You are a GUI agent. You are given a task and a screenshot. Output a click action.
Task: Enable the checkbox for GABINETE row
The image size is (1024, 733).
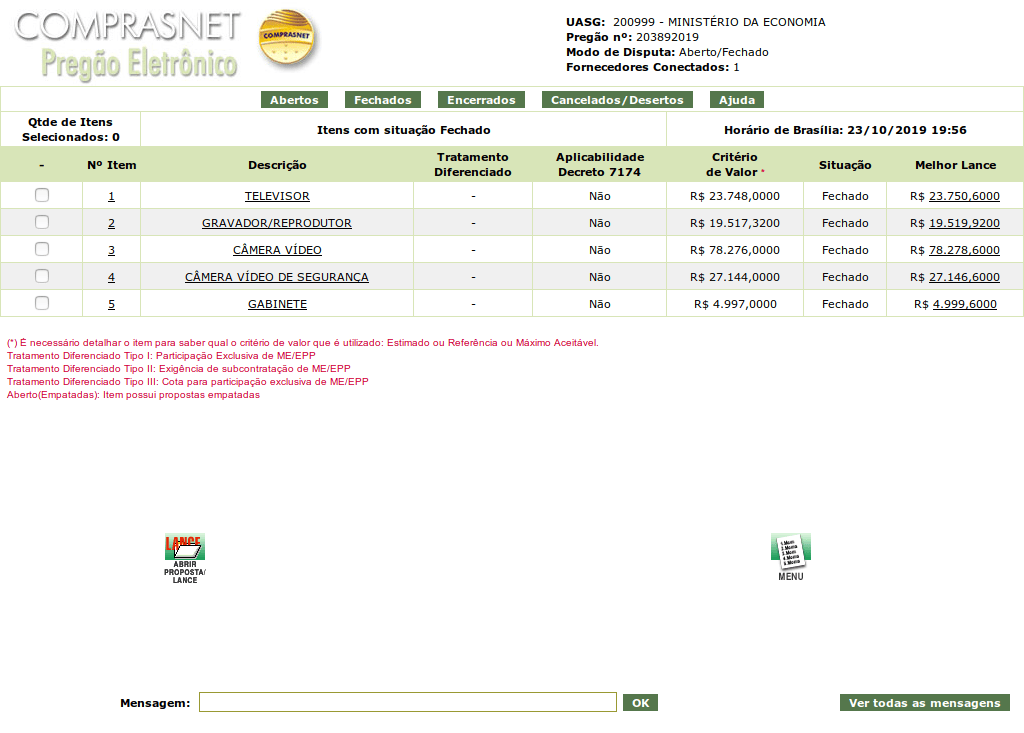42,303
